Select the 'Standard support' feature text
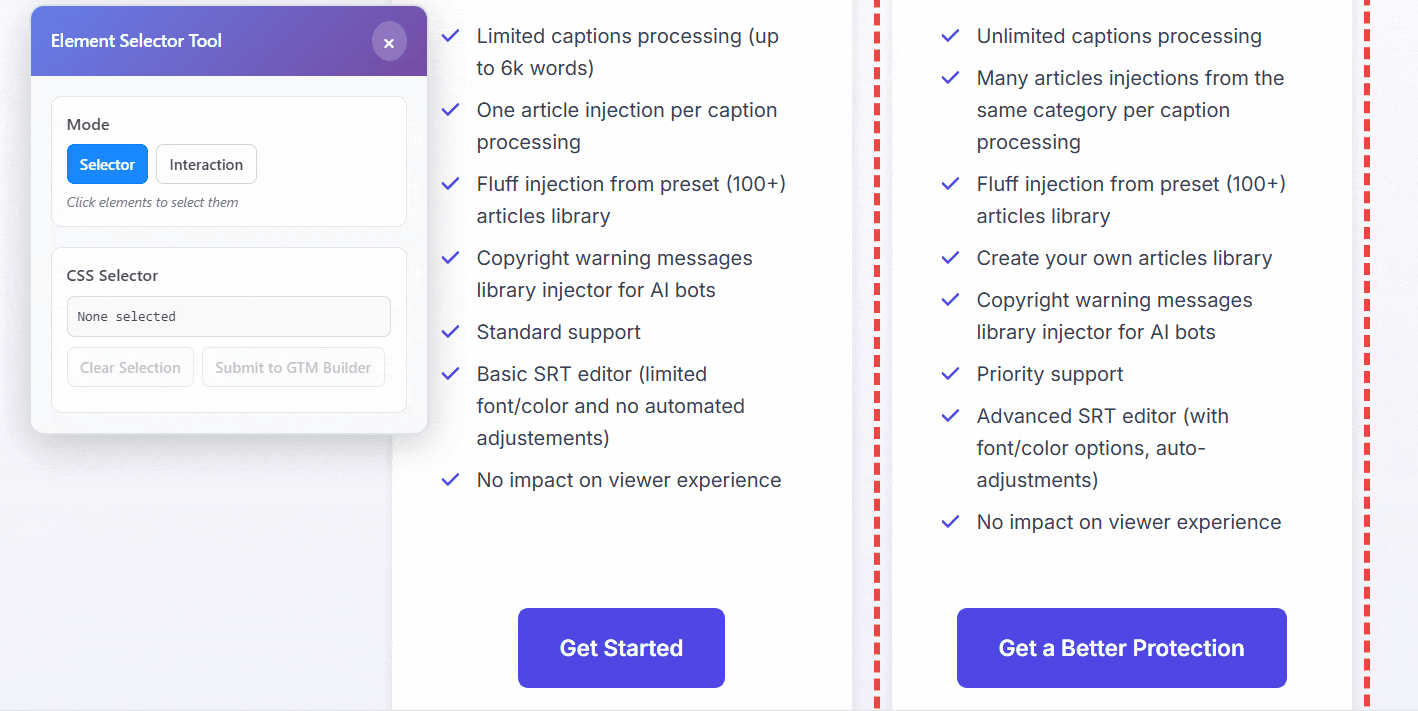This screenshot has height=711, width=1418. [x=558, y=331]
